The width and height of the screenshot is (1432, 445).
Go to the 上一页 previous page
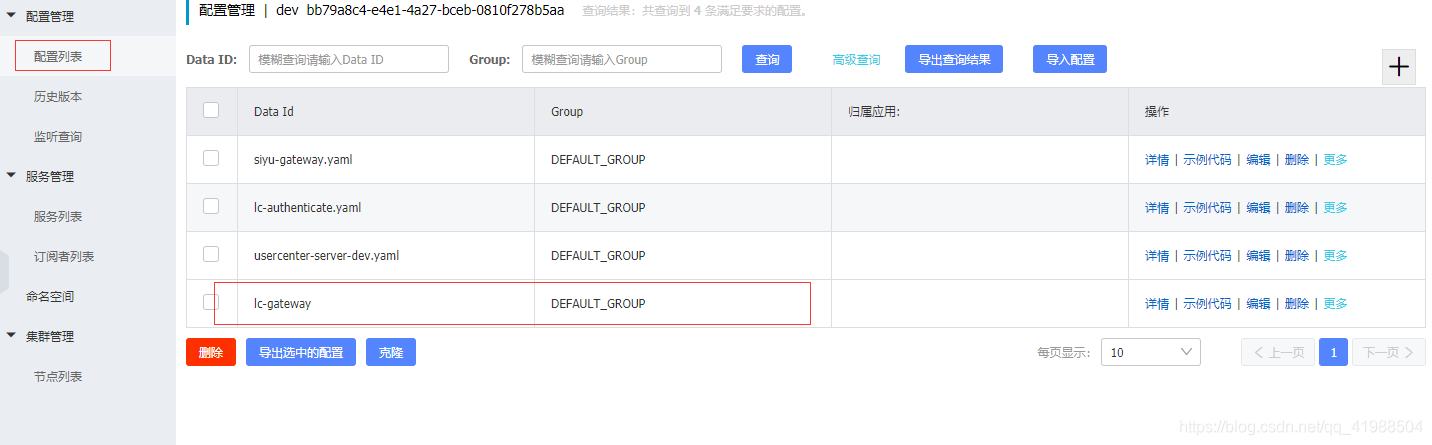[x=1278, y=352]
